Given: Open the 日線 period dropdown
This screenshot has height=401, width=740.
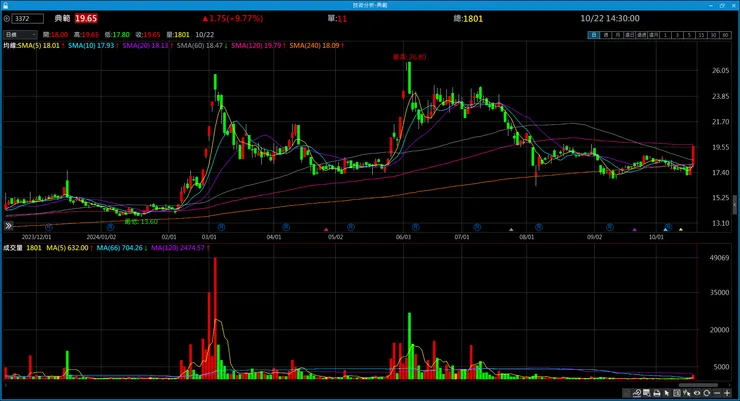Looking at the screenshot, I should [x=20, y=34].
